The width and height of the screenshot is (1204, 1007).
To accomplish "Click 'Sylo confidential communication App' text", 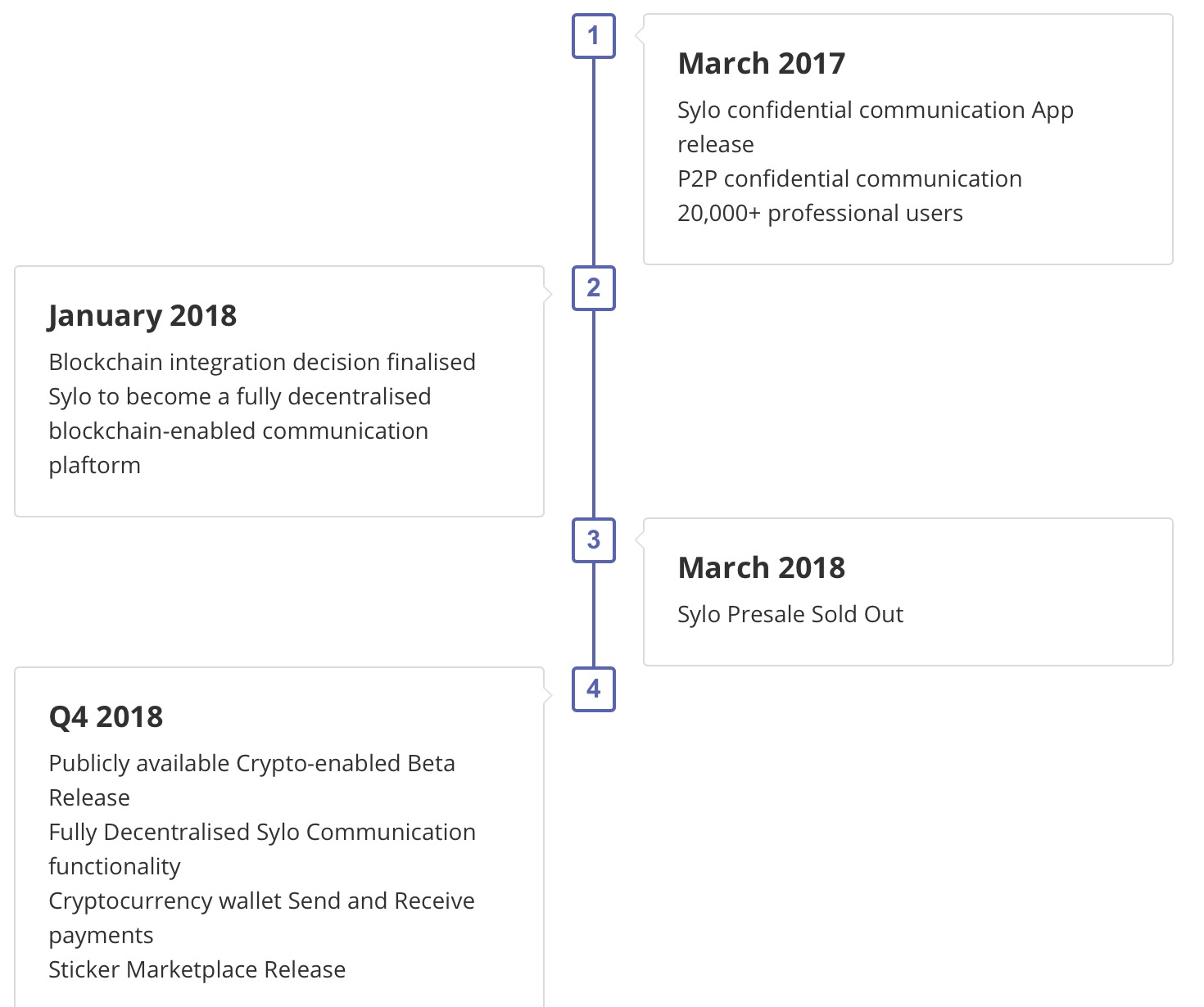I will pyautogui.click(x=875, y=111).
